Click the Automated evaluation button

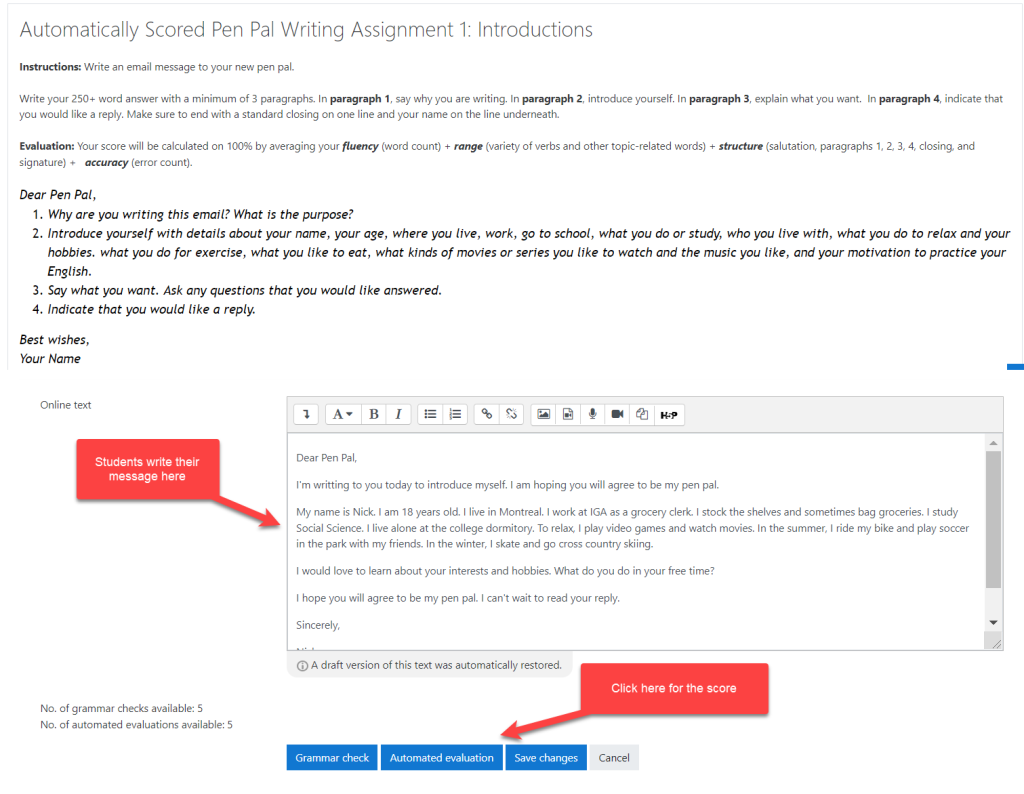click(441, 757)
